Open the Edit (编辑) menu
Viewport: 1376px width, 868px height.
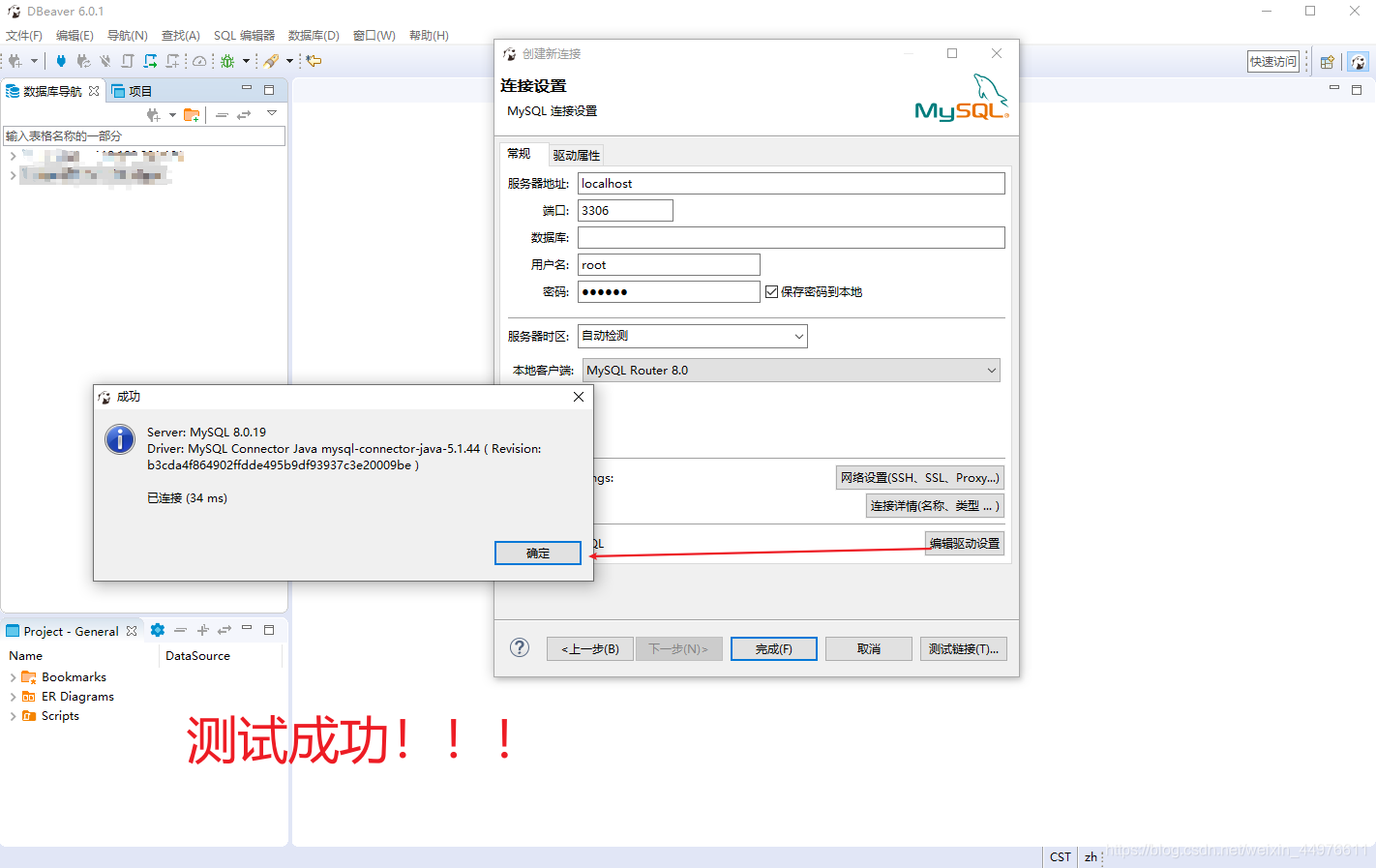(75, 36)
